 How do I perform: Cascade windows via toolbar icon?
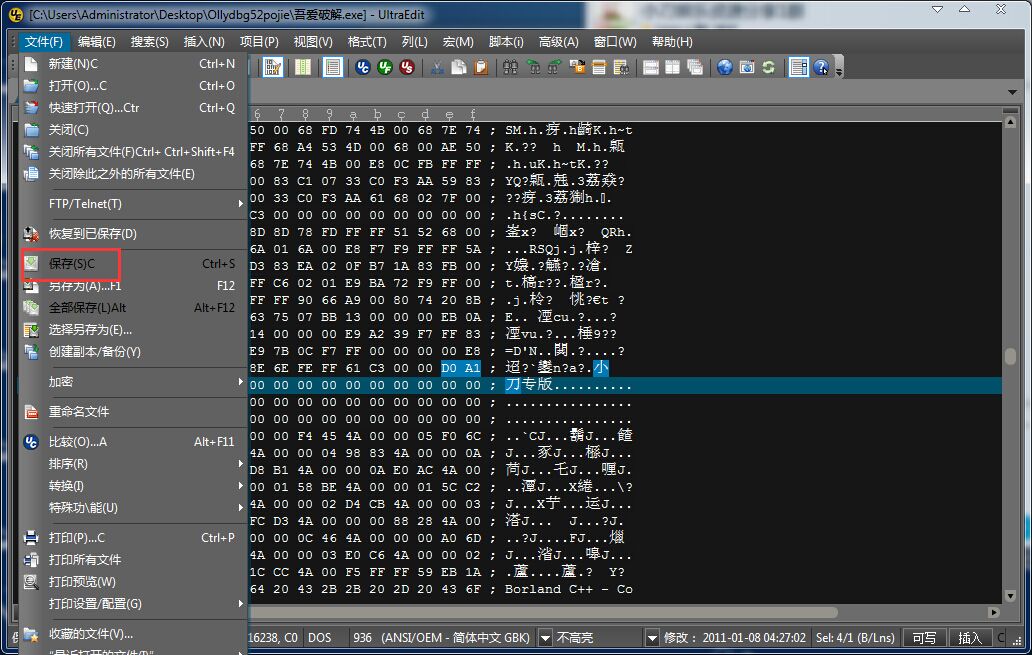pyautogui.click(x=695, y=67)
